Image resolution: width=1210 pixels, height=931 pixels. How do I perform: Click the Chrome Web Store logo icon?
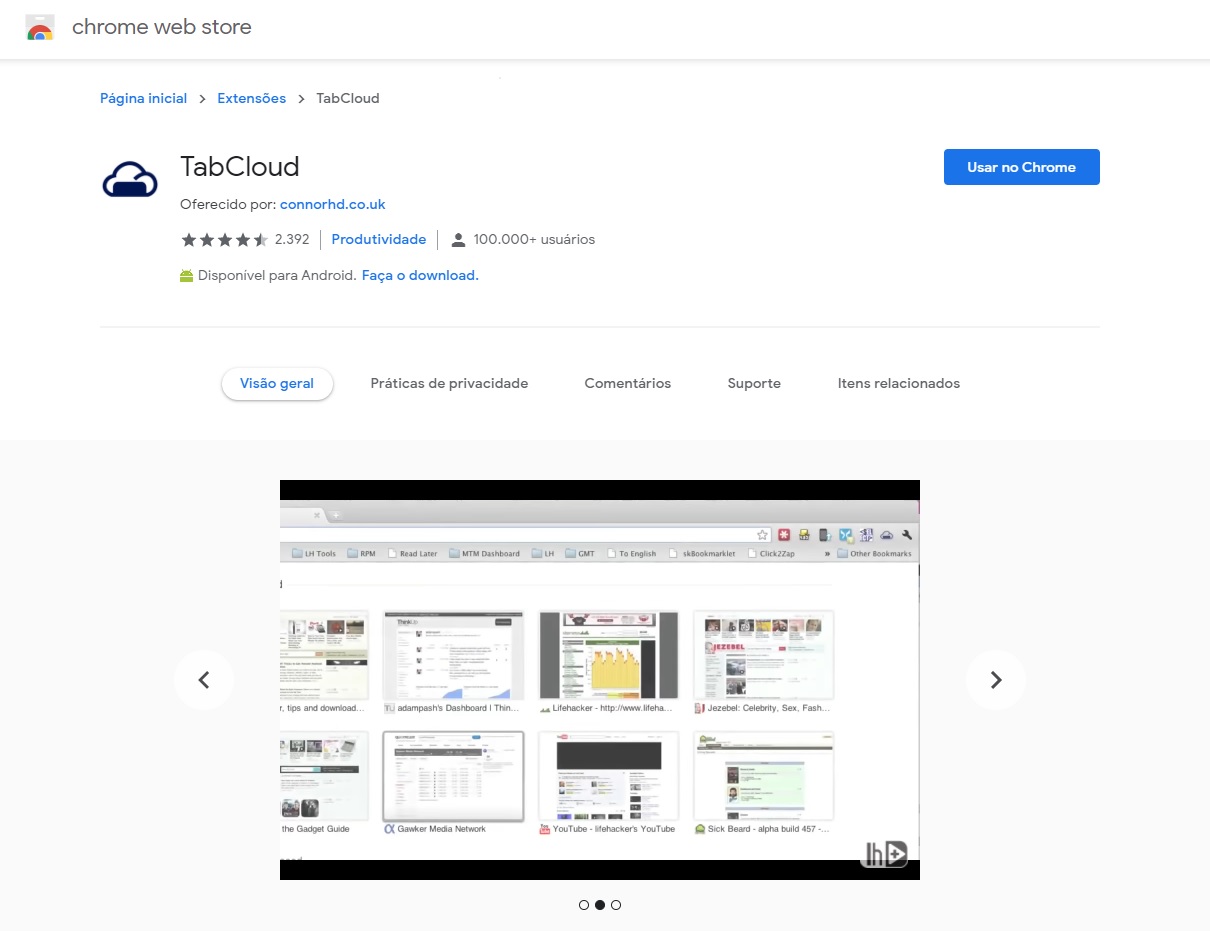39,28
